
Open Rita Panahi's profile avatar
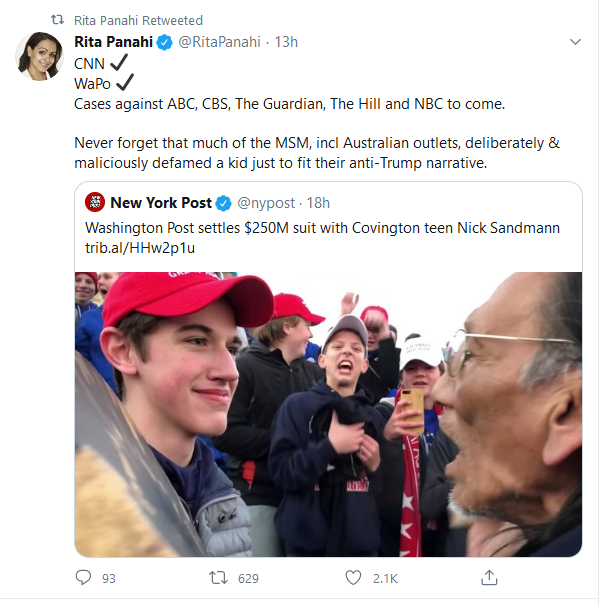click(x=40, y=56)
